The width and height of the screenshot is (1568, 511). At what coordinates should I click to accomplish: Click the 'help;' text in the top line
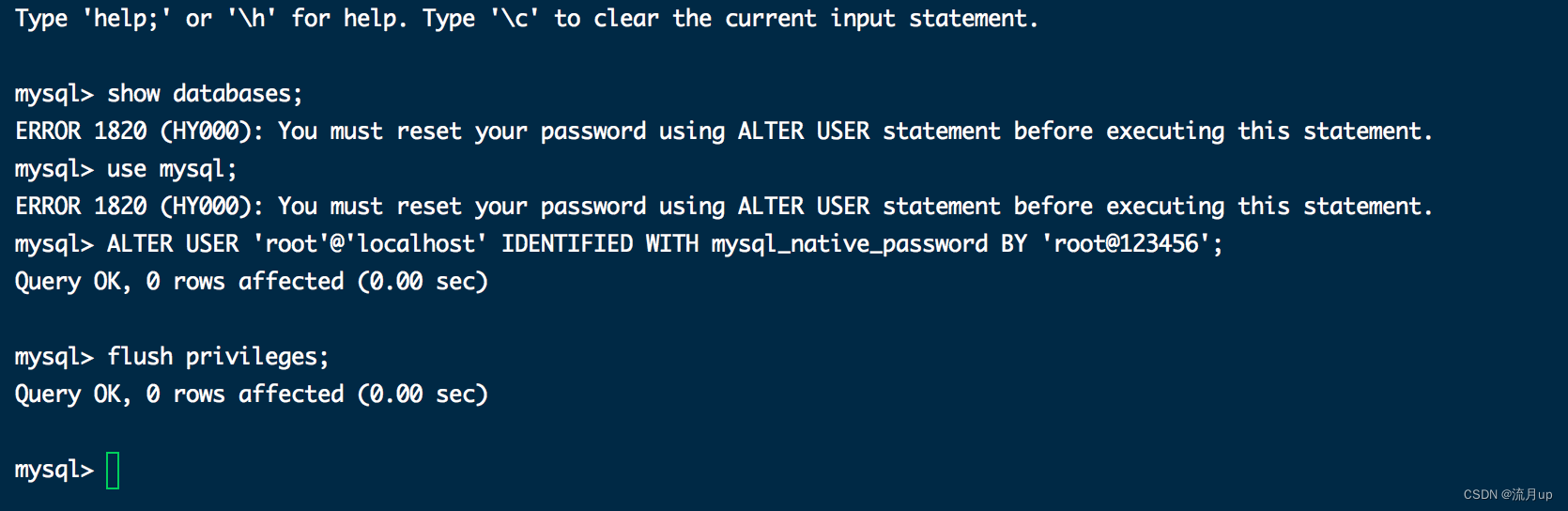127,19
